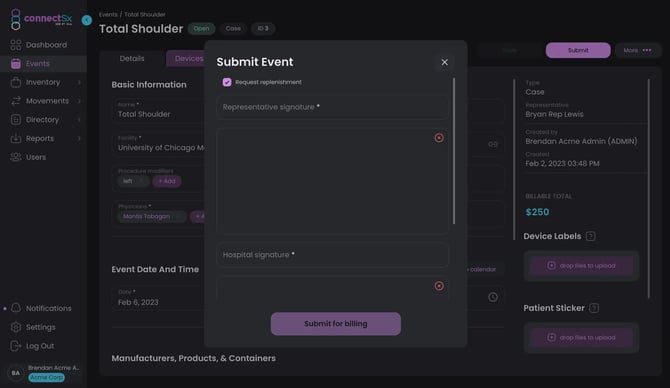This screenshot has height=388, width=670.
Task: Switch to the Details tab
Action: coord(132,59)
